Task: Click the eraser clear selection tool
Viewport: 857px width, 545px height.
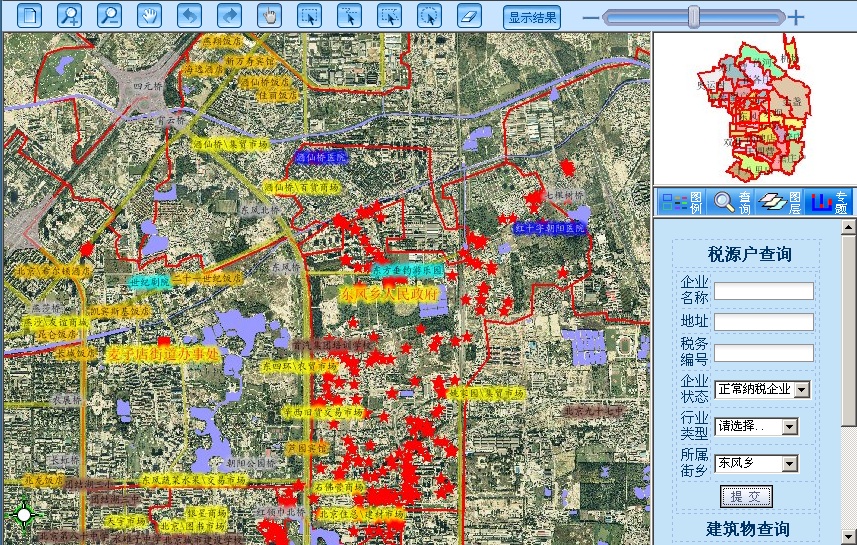Action: coord(469,16)
